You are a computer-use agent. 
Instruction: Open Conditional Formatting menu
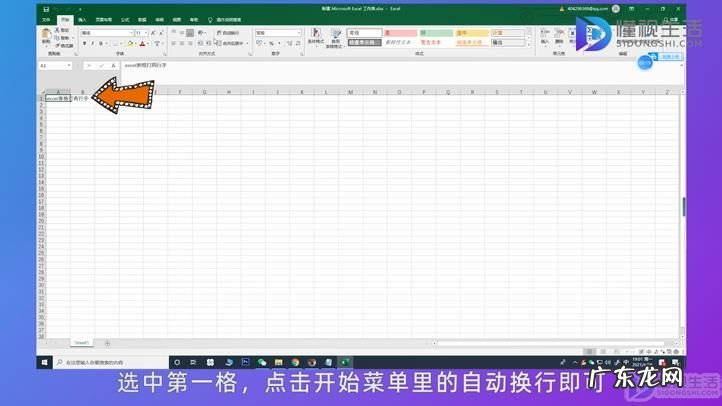tap(315, 37)
